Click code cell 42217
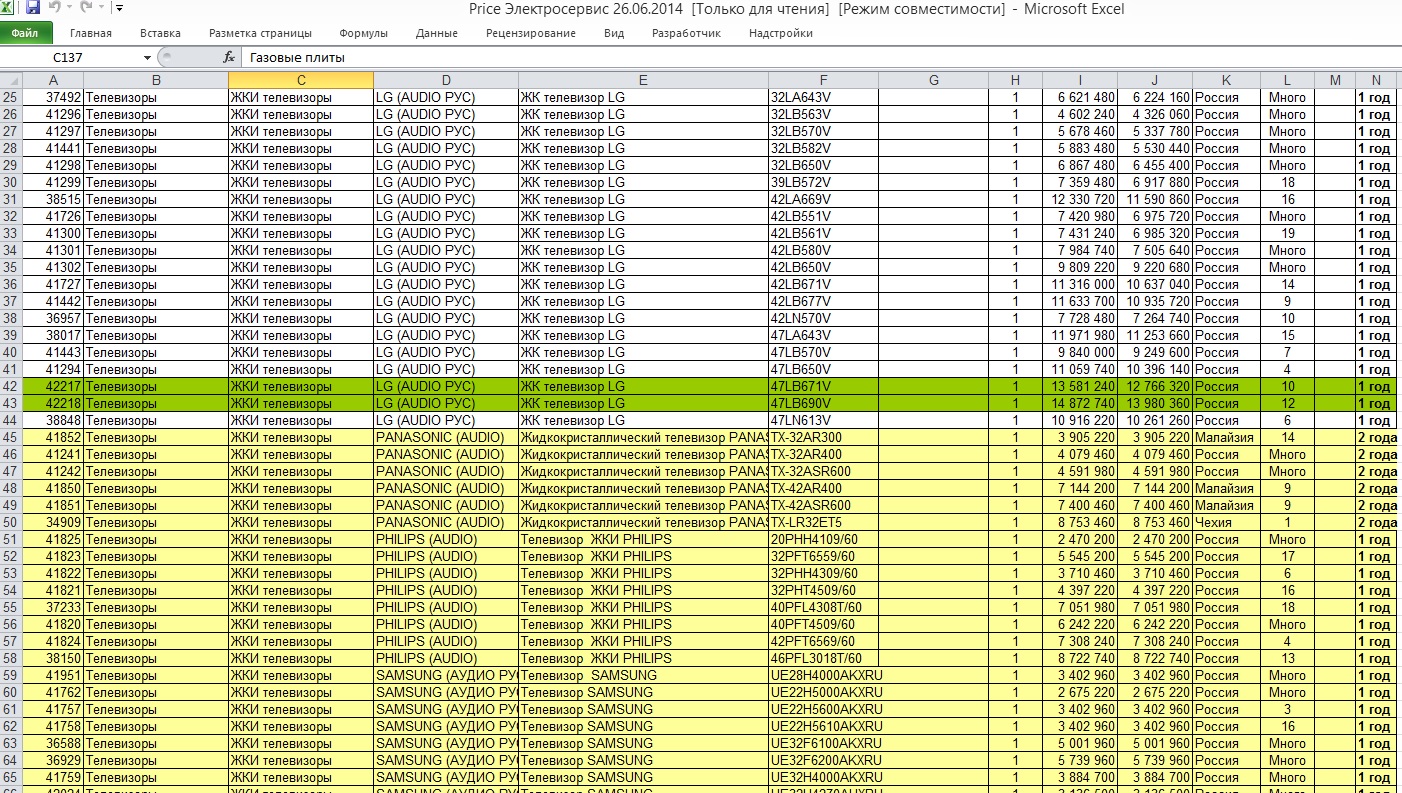 (52, 386)
